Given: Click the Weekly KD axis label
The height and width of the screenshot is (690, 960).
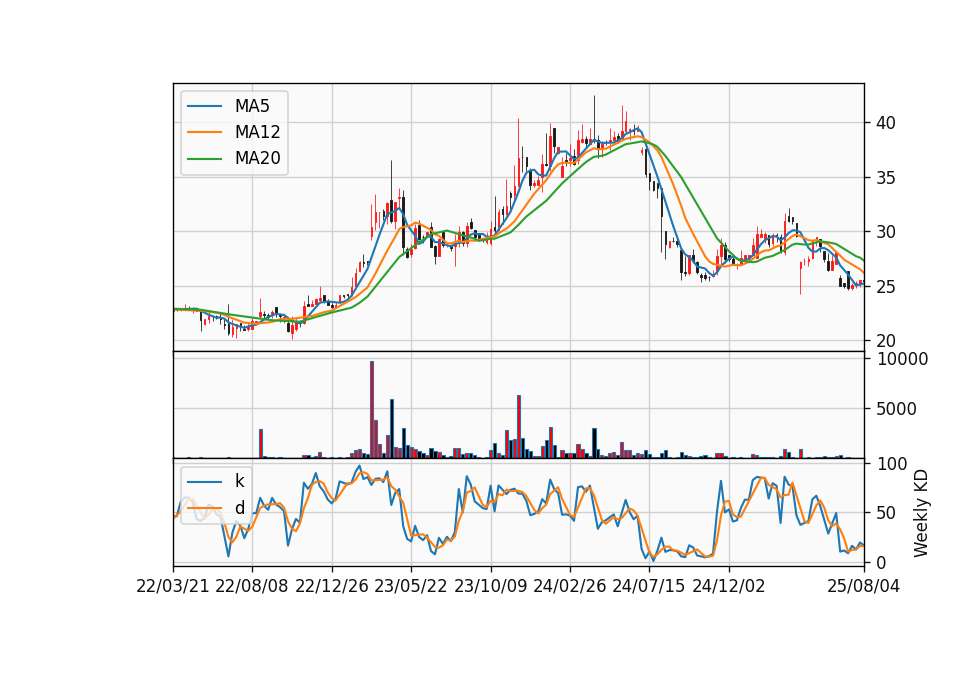Looking at the screenshot, I should tap(921, 514).
